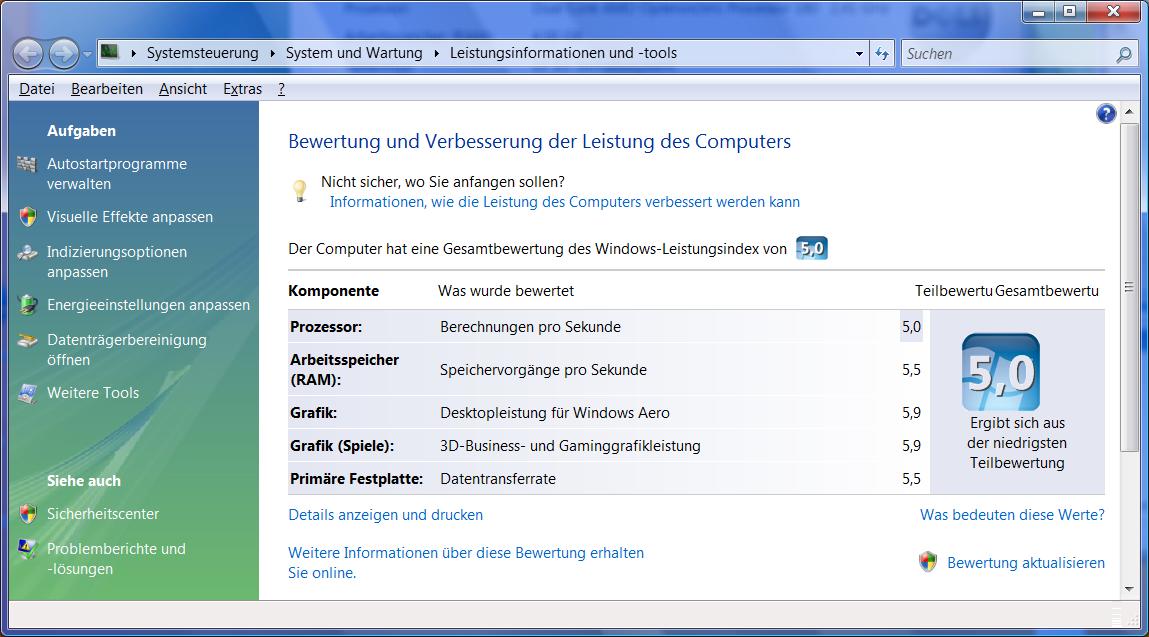This screenshot has width=1149, height=637.
Task: Click the Datentransferrate description
Action: pos(498,479)
